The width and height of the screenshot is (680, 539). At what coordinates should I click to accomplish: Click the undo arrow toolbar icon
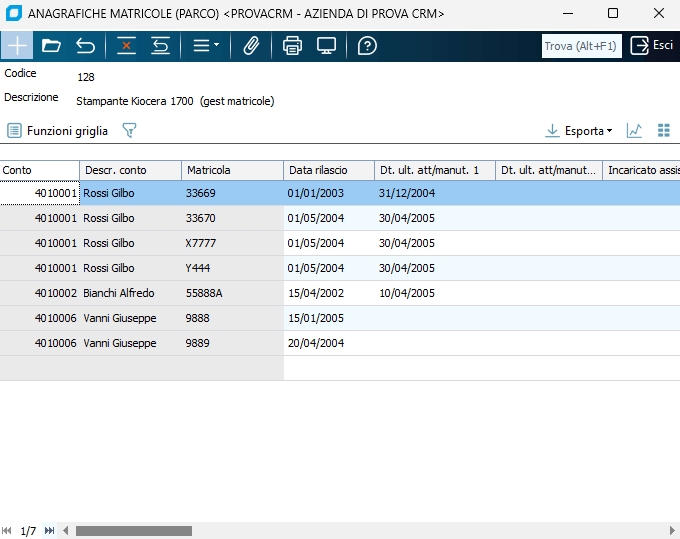click(x=86, y=46)
